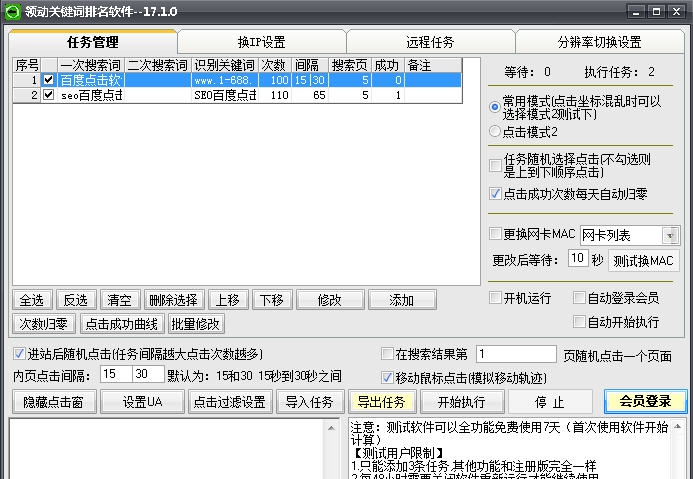Maximize the window
This screenshot has height=479, width=693.
pos(657,12)
